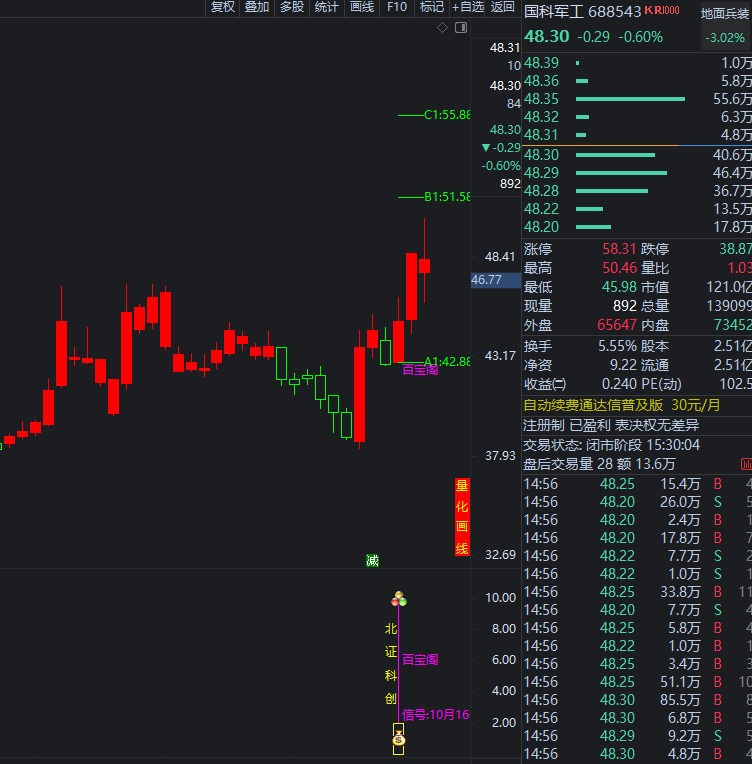Click the 净资 value 9.22
The image size is (752, 764).
click(x=623, y=365)
